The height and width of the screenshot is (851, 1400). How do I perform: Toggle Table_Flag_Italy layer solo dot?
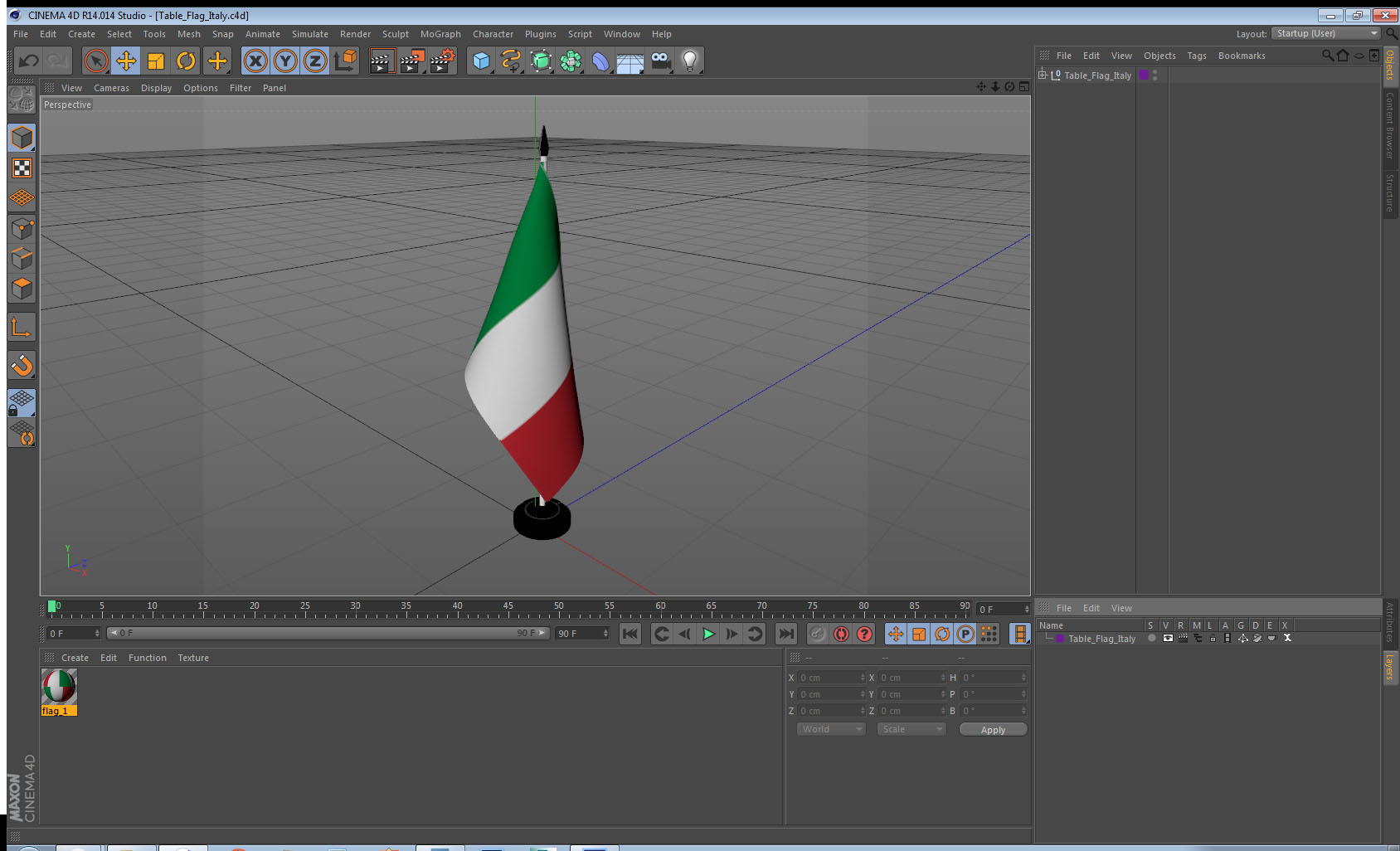tap(1151, 638)
